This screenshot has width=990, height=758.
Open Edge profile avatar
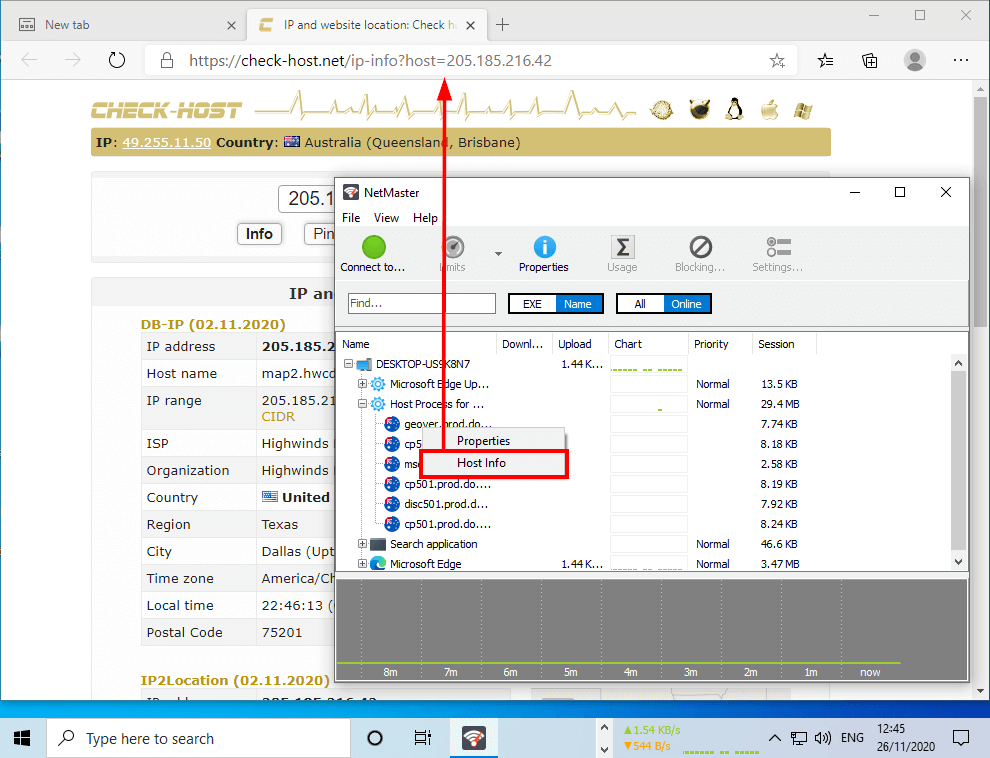915,61
